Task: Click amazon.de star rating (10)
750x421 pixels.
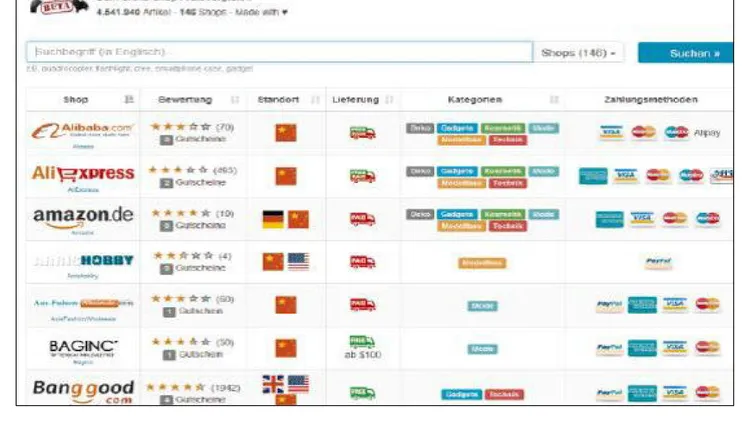Action: pyautogui.click(x=181, y=213)
